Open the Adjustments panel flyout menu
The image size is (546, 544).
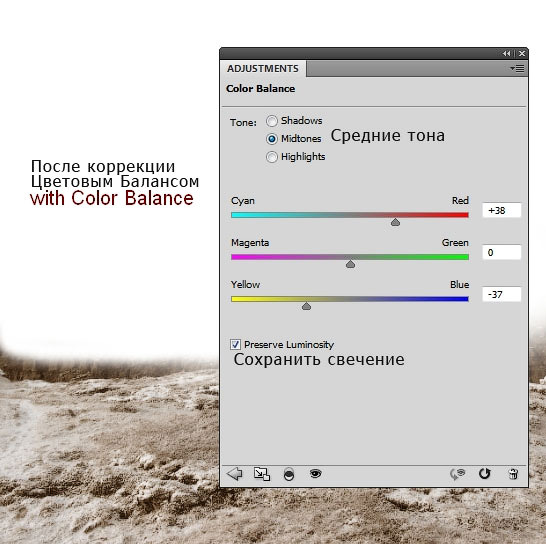coord(517,68)
